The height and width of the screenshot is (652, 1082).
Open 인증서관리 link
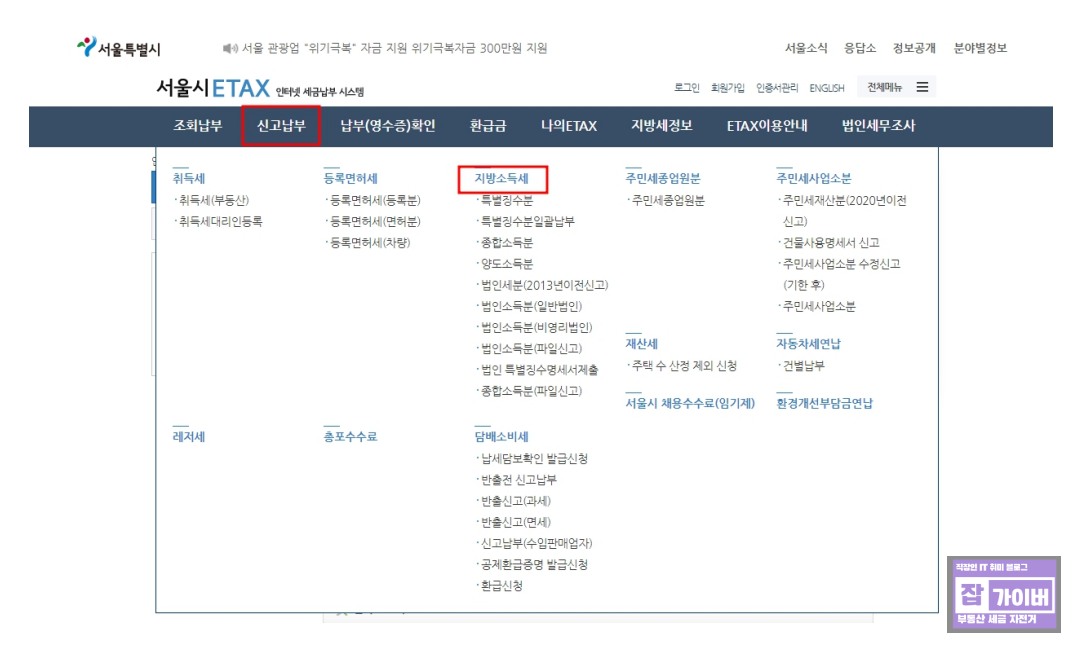(776, 88)
